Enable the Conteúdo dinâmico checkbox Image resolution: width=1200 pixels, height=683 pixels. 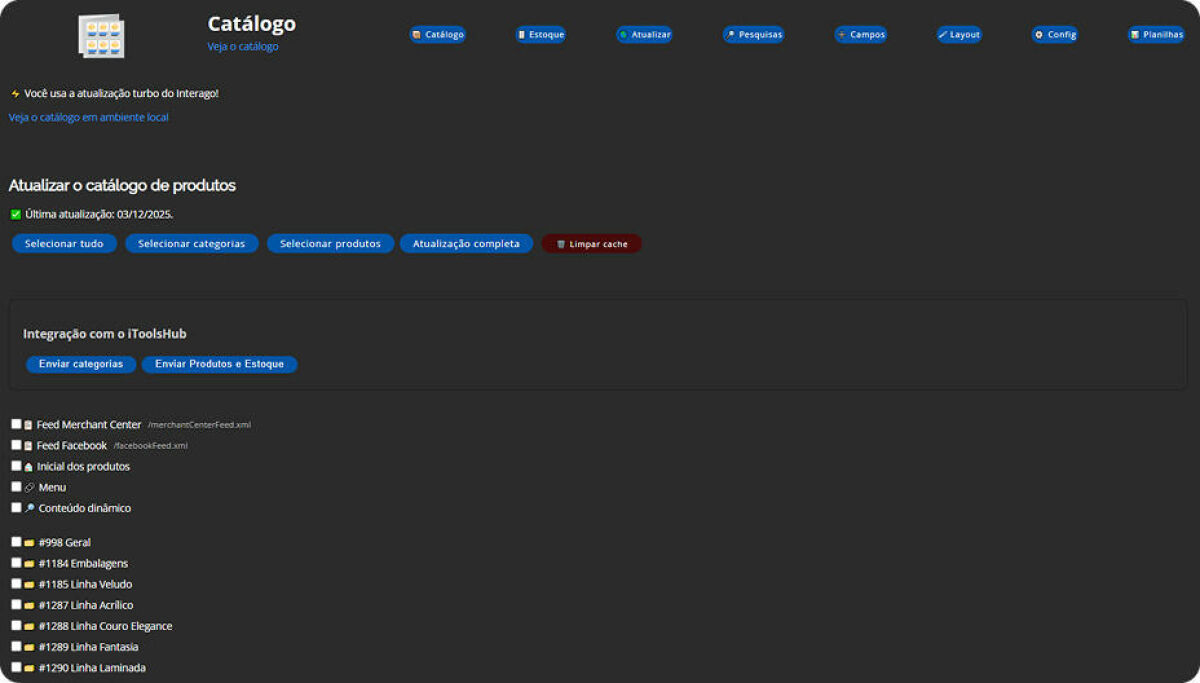click(16, 507)
